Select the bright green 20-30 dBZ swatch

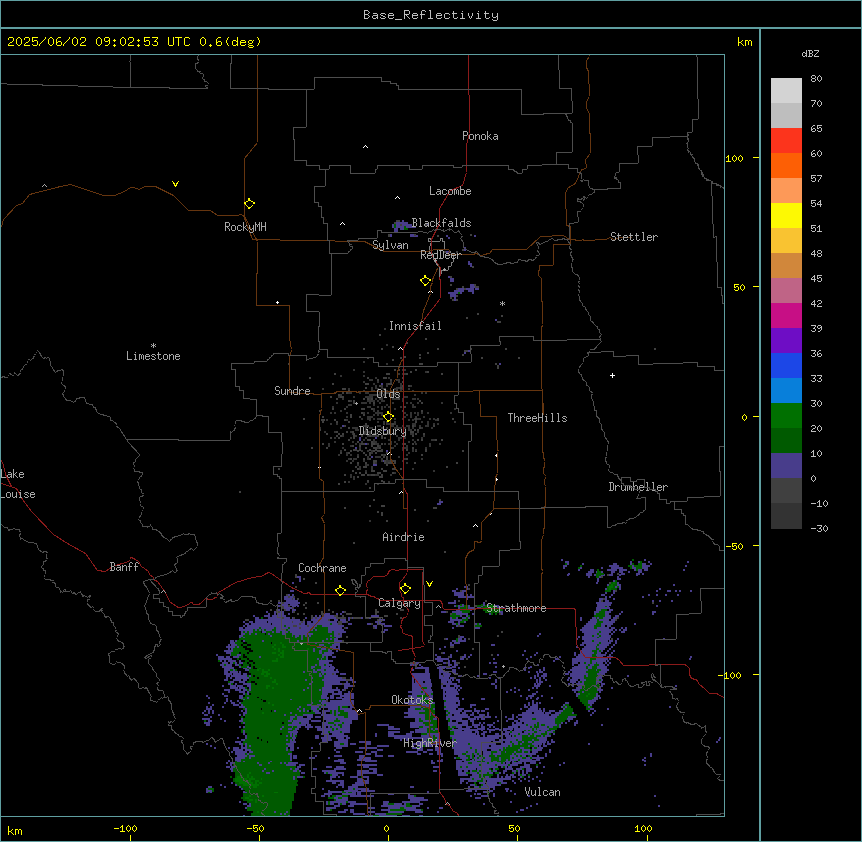[x=786, y=416]
